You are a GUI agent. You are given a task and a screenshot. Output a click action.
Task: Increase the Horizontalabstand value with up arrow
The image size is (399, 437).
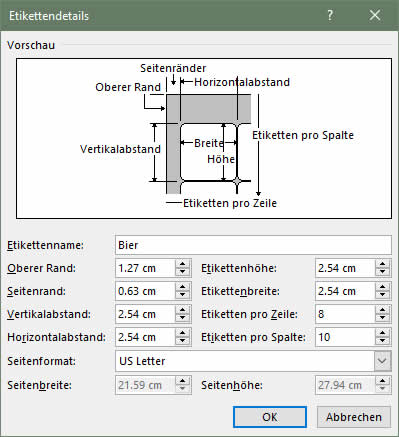point(182,333)
